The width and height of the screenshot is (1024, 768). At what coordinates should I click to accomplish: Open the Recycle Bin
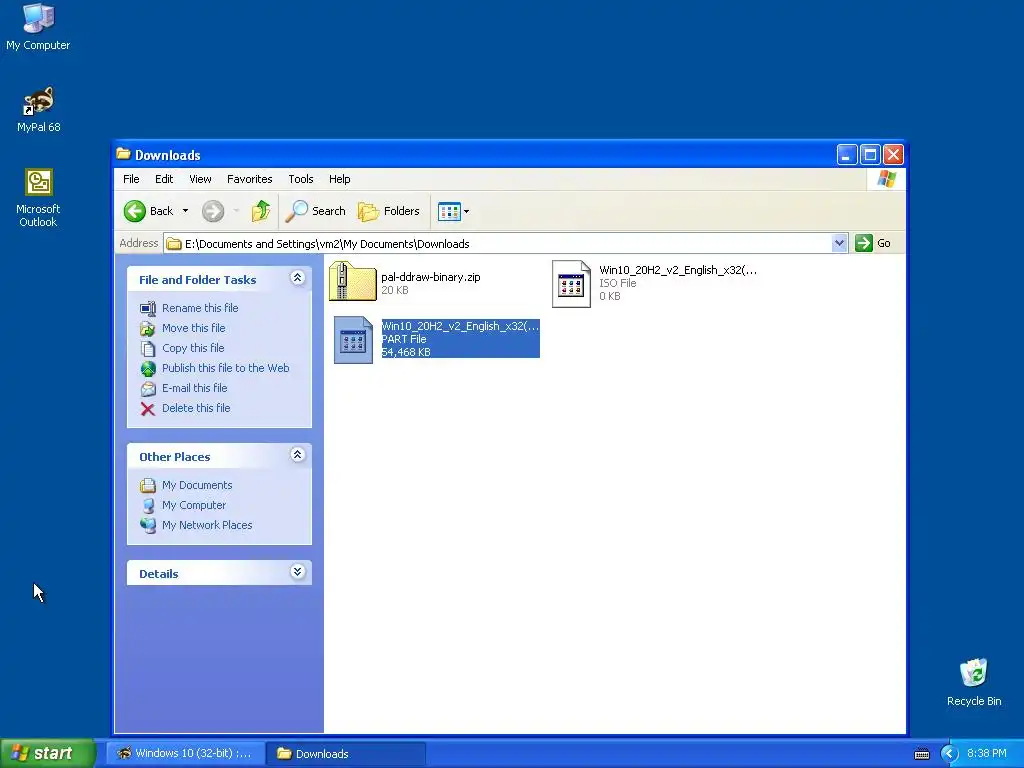point(973,682)
